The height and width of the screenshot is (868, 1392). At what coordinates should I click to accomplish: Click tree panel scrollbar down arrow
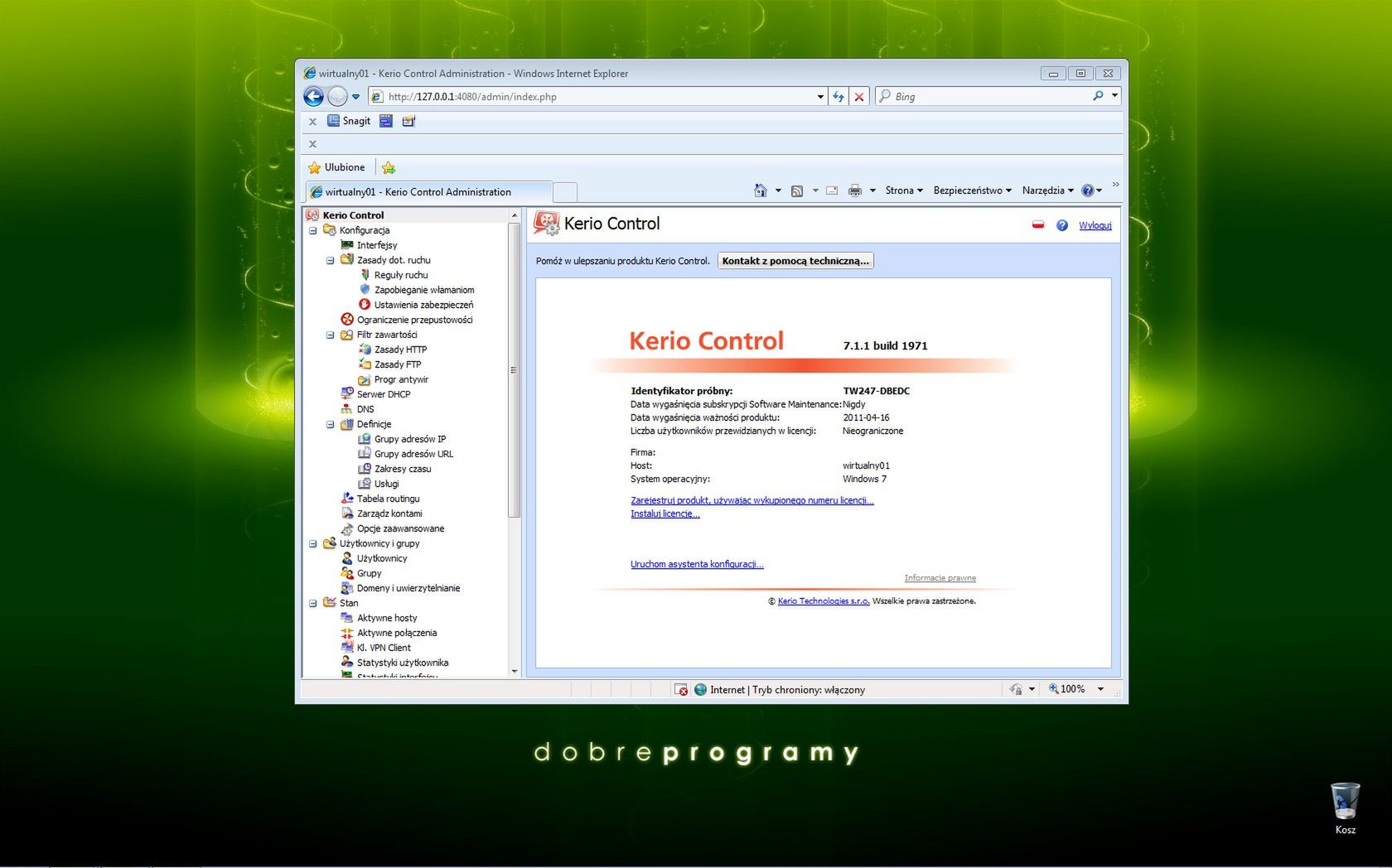click(515, 671)
